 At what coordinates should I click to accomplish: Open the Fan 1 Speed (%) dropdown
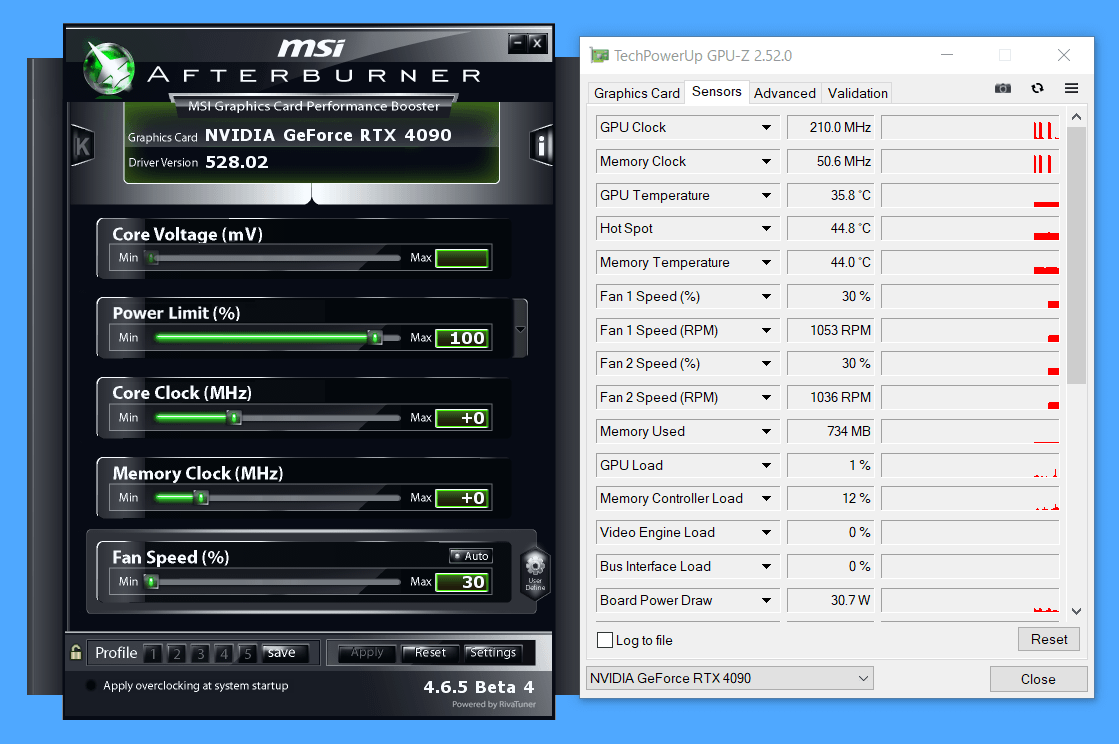(766, 296)
